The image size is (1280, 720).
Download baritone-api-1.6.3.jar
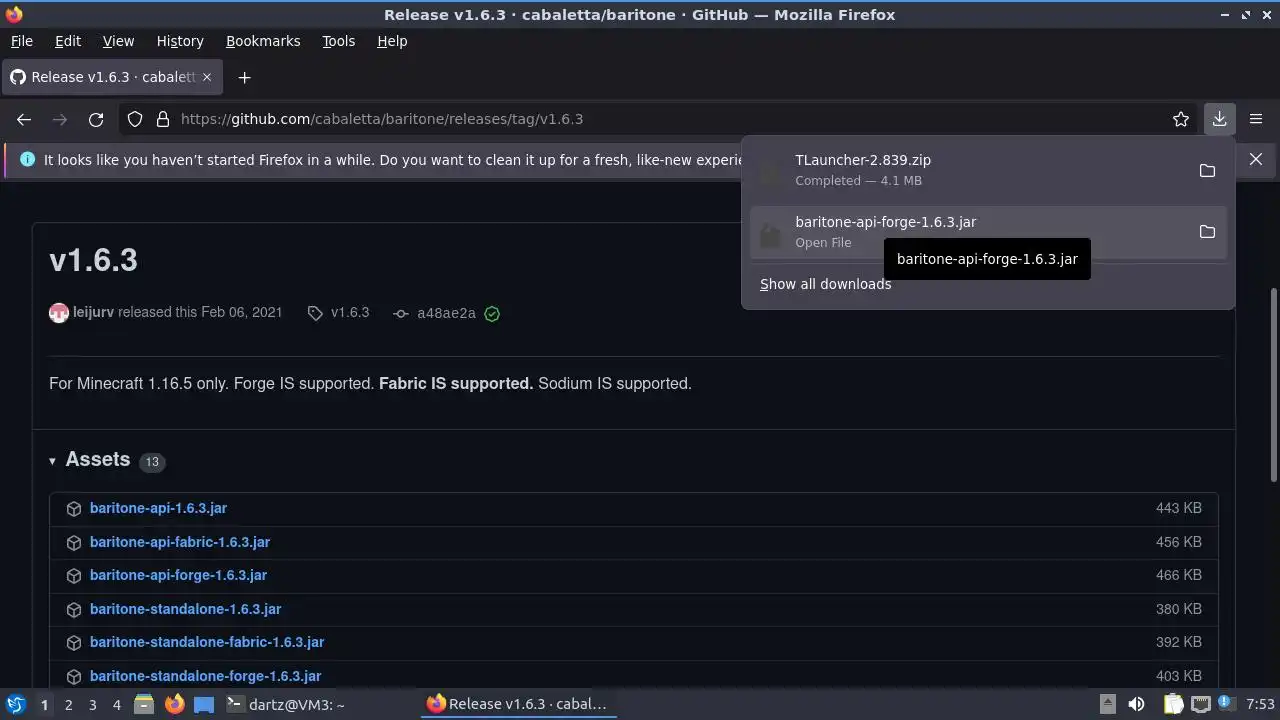pos(158,508)
